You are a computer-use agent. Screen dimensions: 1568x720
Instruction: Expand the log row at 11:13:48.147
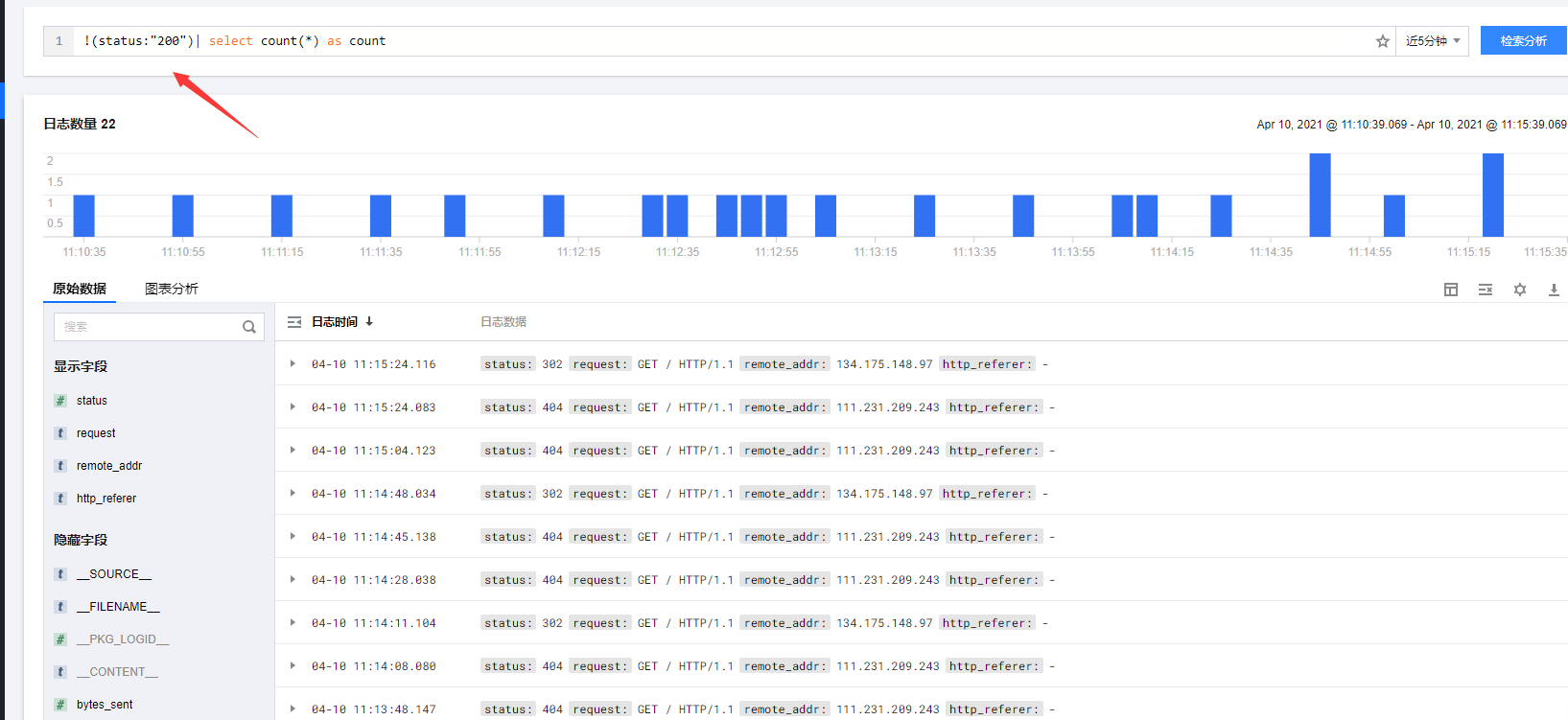pos(293,708)
